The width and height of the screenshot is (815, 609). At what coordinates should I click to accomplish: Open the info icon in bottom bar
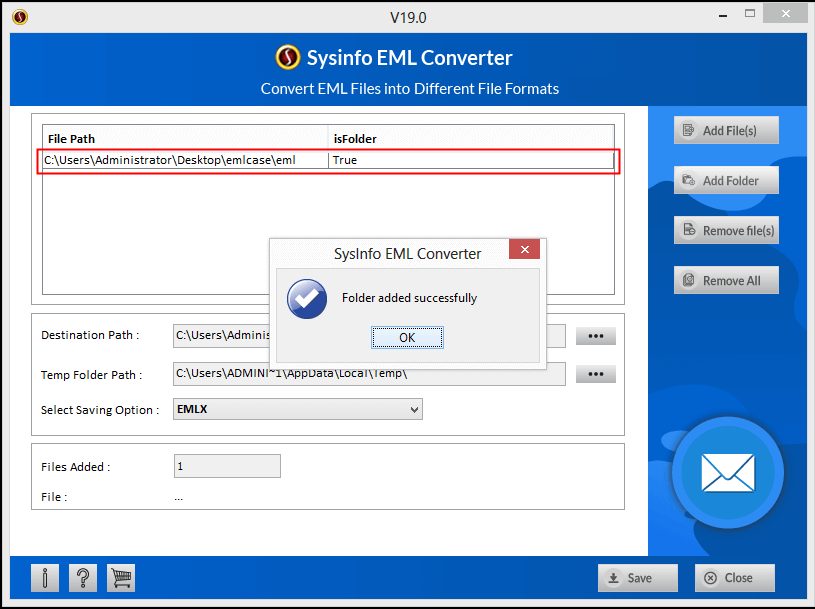pyautogui.click(x=45, y=577)
